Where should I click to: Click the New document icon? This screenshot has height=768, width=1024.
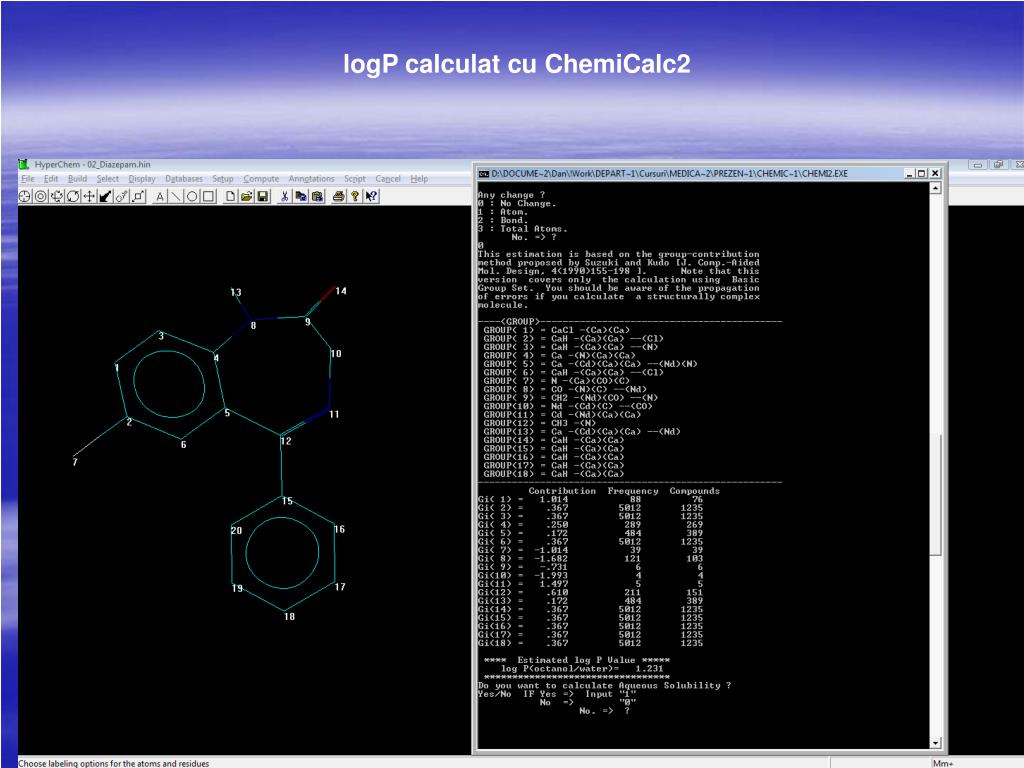230,197
